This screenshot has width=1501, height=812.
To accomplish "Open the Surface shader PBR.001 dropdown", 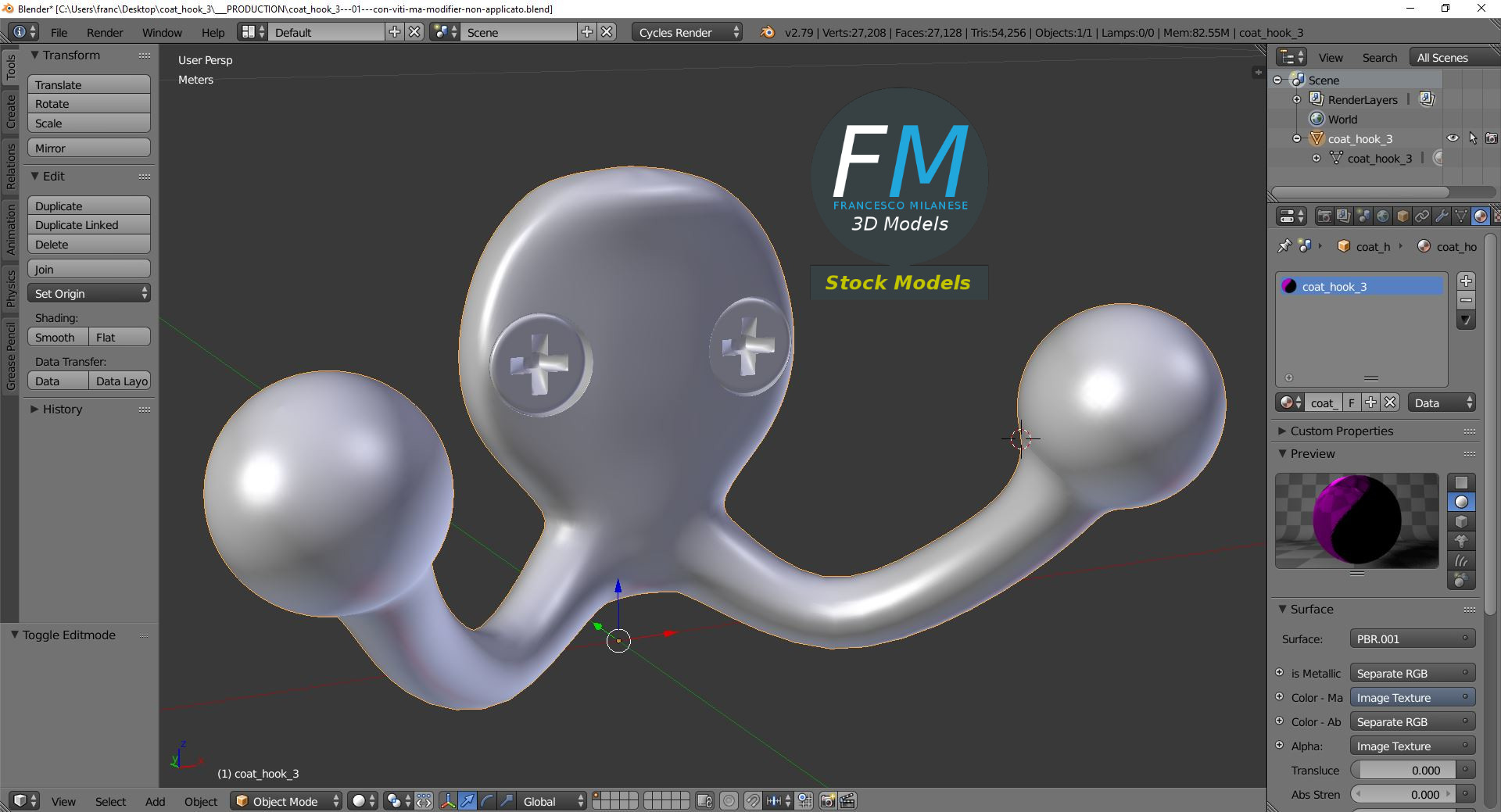I will 1413,639.
